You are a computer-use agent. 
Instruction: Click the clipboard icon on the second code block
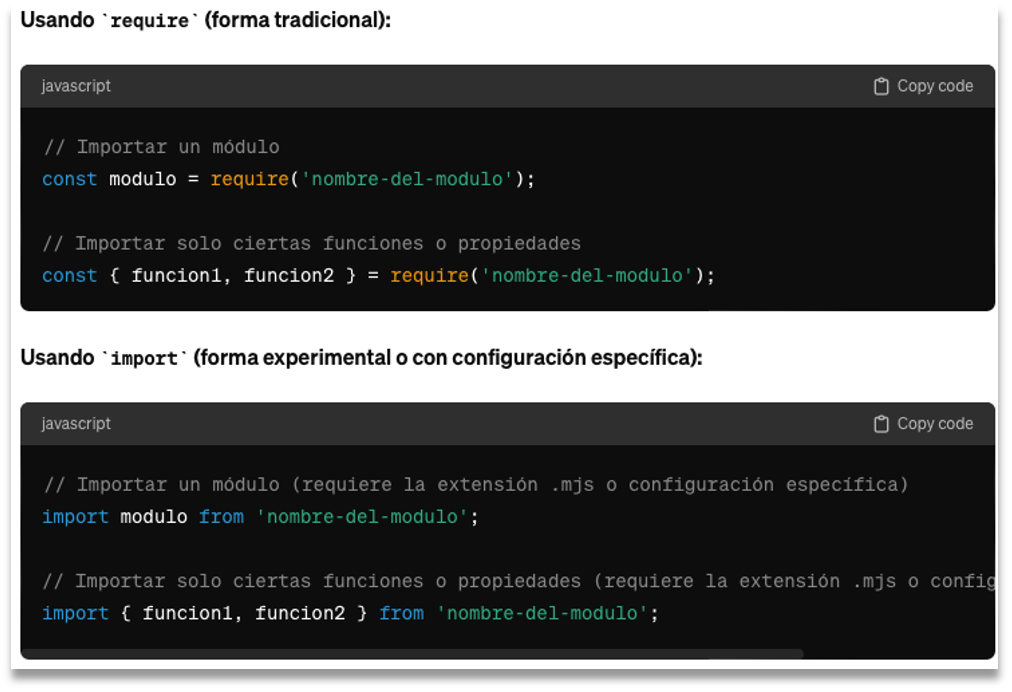(x=880, y=423)
